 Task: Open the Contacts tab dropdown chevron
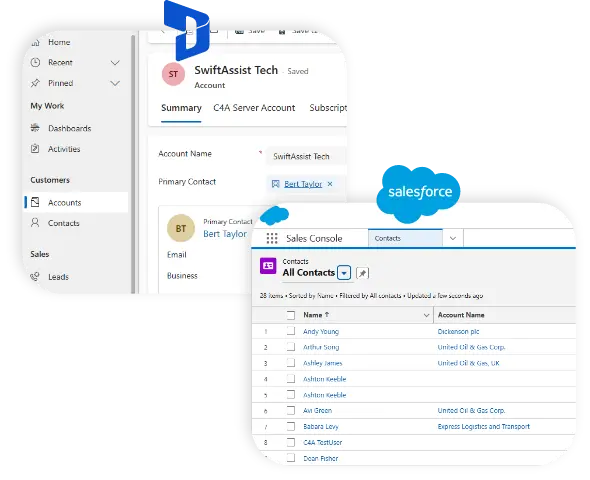pyautogui.click(x=453, y=238)
